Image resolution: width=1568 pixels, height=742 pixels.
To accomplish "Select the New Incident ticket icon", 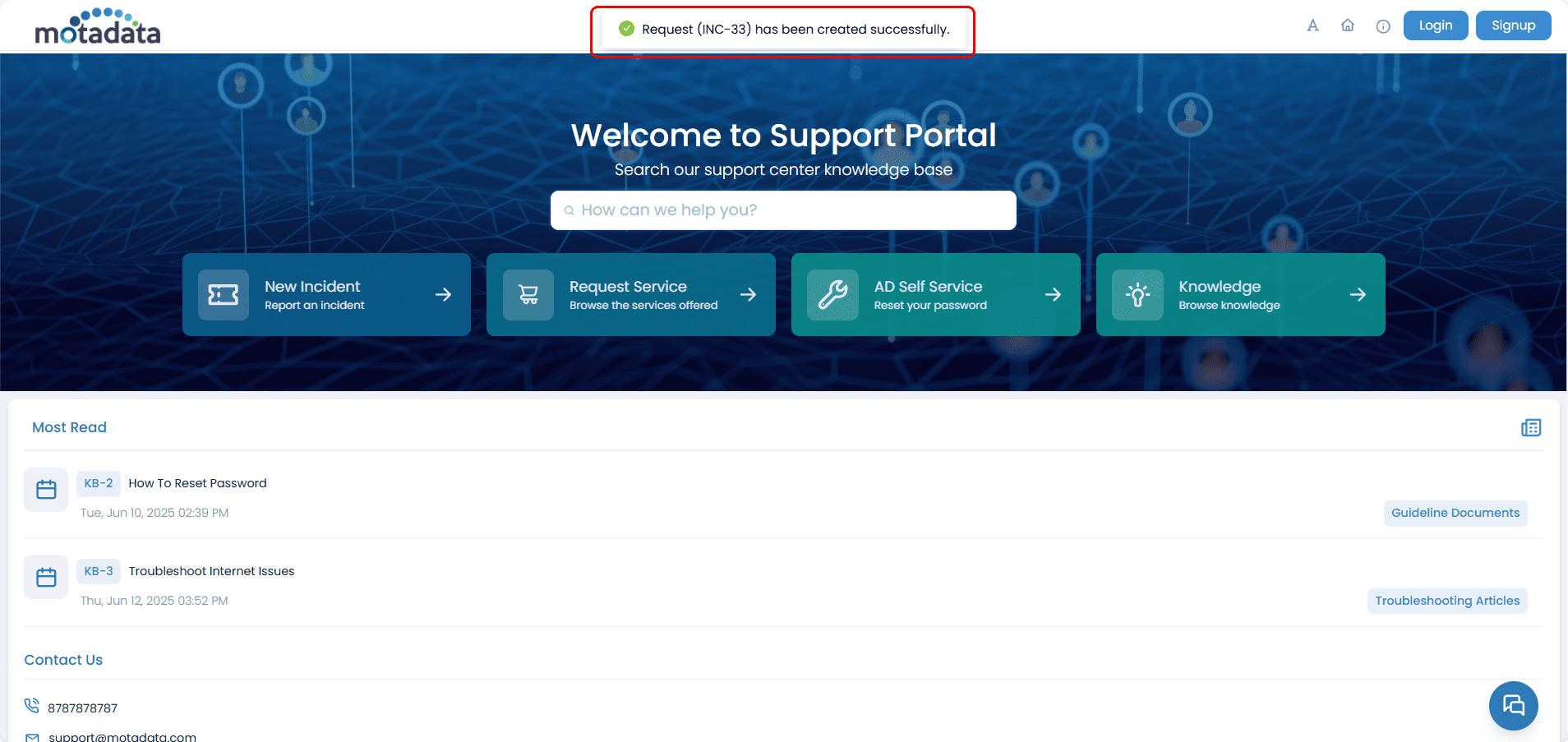I will click(222, 294).
